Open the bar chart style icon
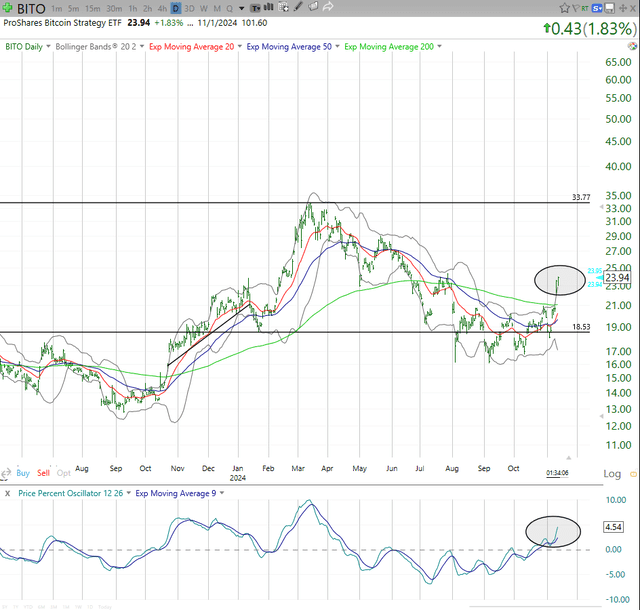 click(x=269, y=7)
